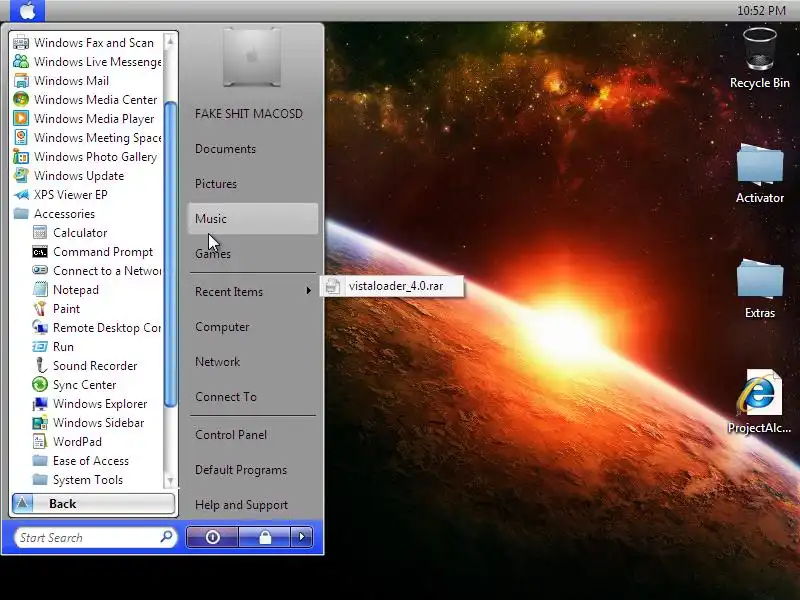Collapse the Accessories folder
This screenshot has width=800, height=600.
tap(54, 214)
